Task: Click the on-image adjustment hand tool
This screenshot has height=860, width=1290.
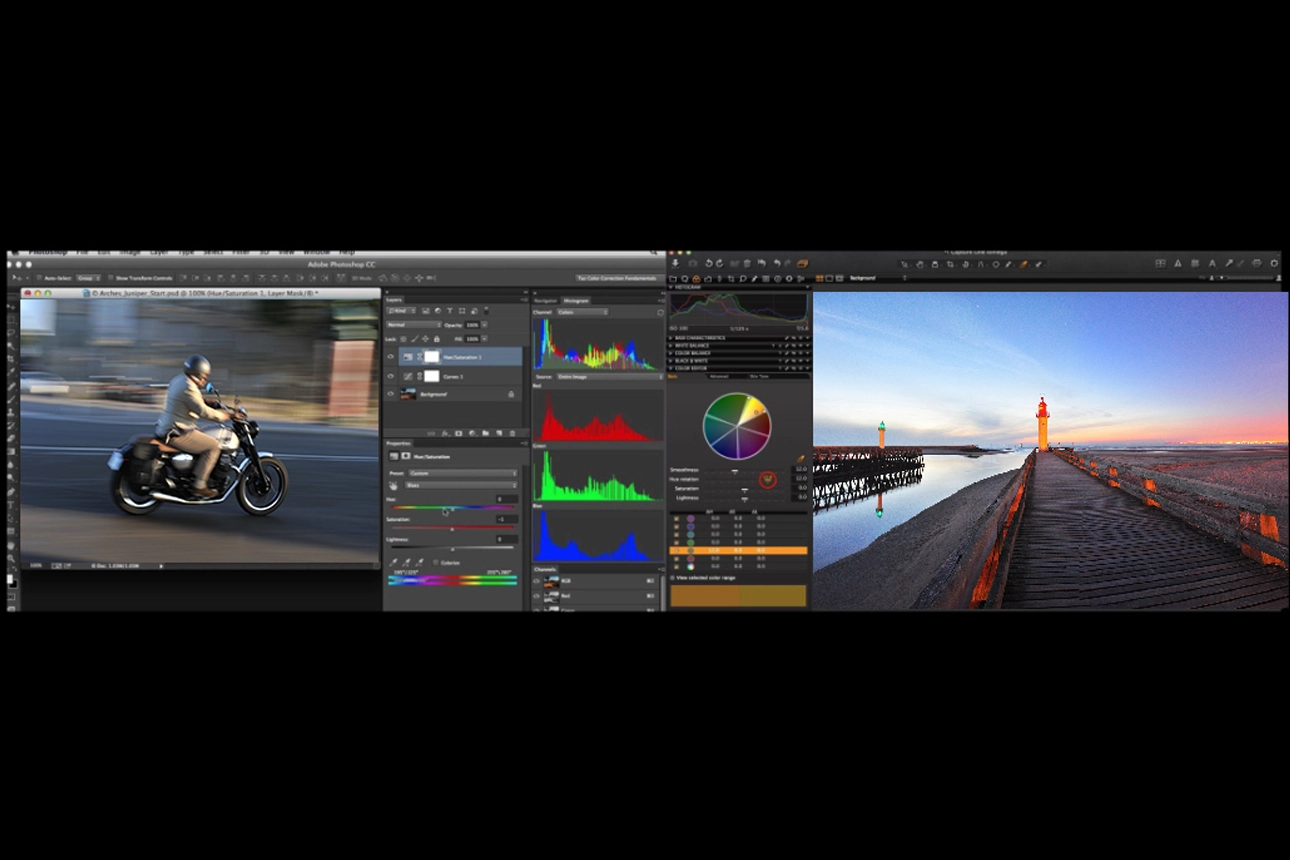Action: [393, 485]
